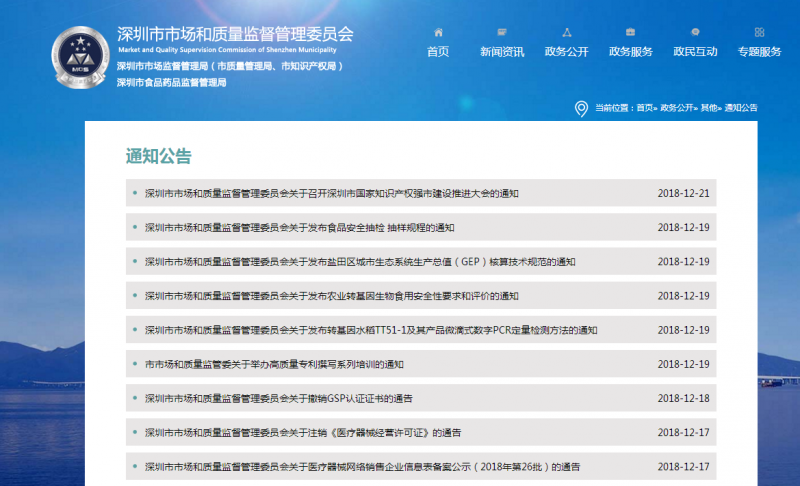Open the 政务服务 navigation menu item
This screenshot has width=800, height=486.
630,52
